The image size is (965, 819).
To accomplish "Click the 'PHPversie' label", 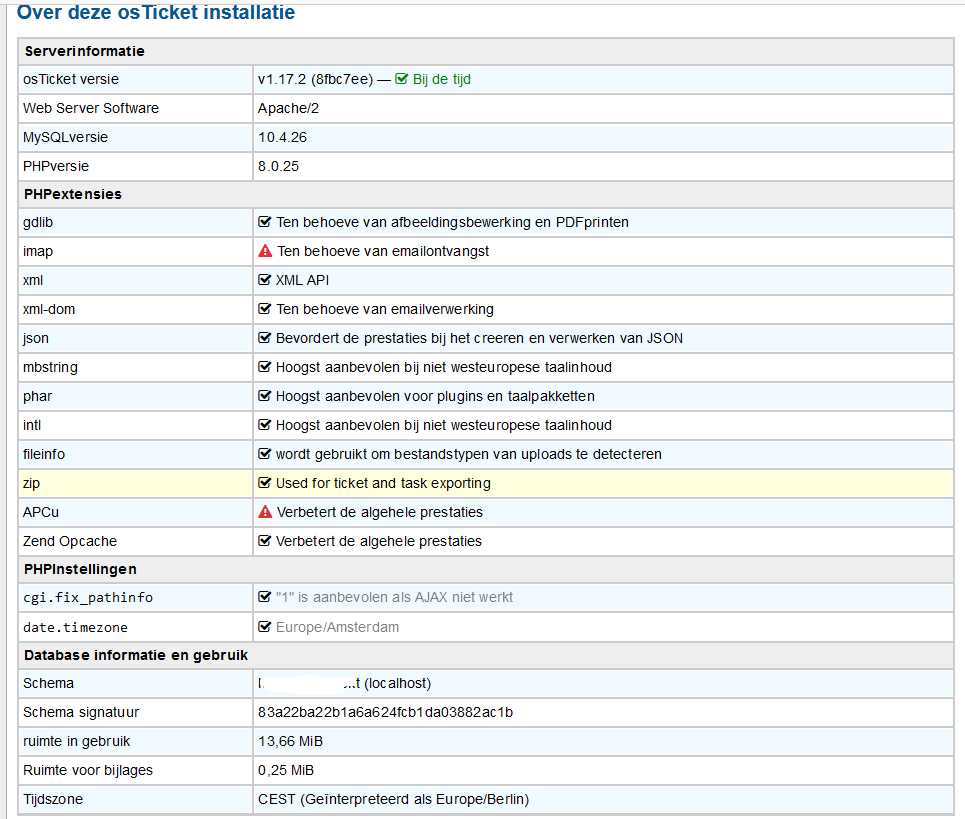I will (x=56, y=166).
